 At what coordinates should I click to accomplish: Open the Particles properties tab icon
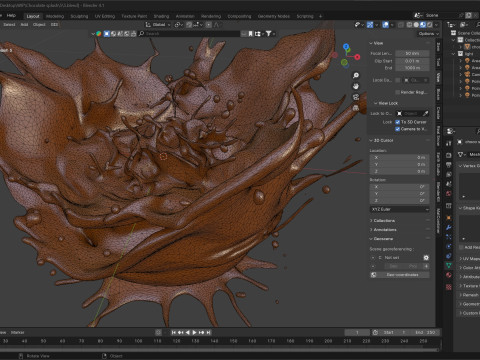[x=449, y=237]
